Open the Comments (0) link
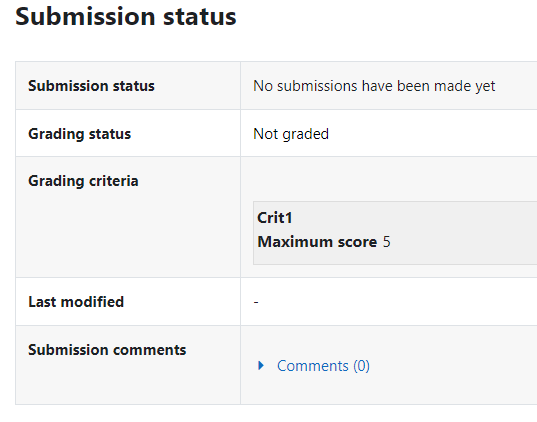 click(323, 366)
